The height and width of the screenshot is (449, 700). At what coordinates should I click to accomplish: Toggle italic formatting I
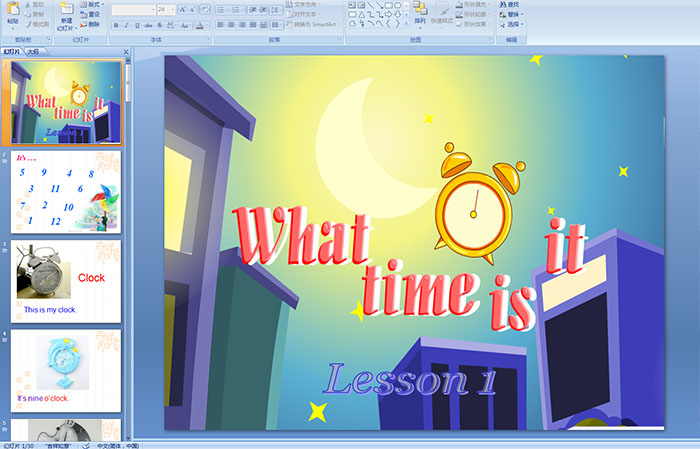(126, 25)
